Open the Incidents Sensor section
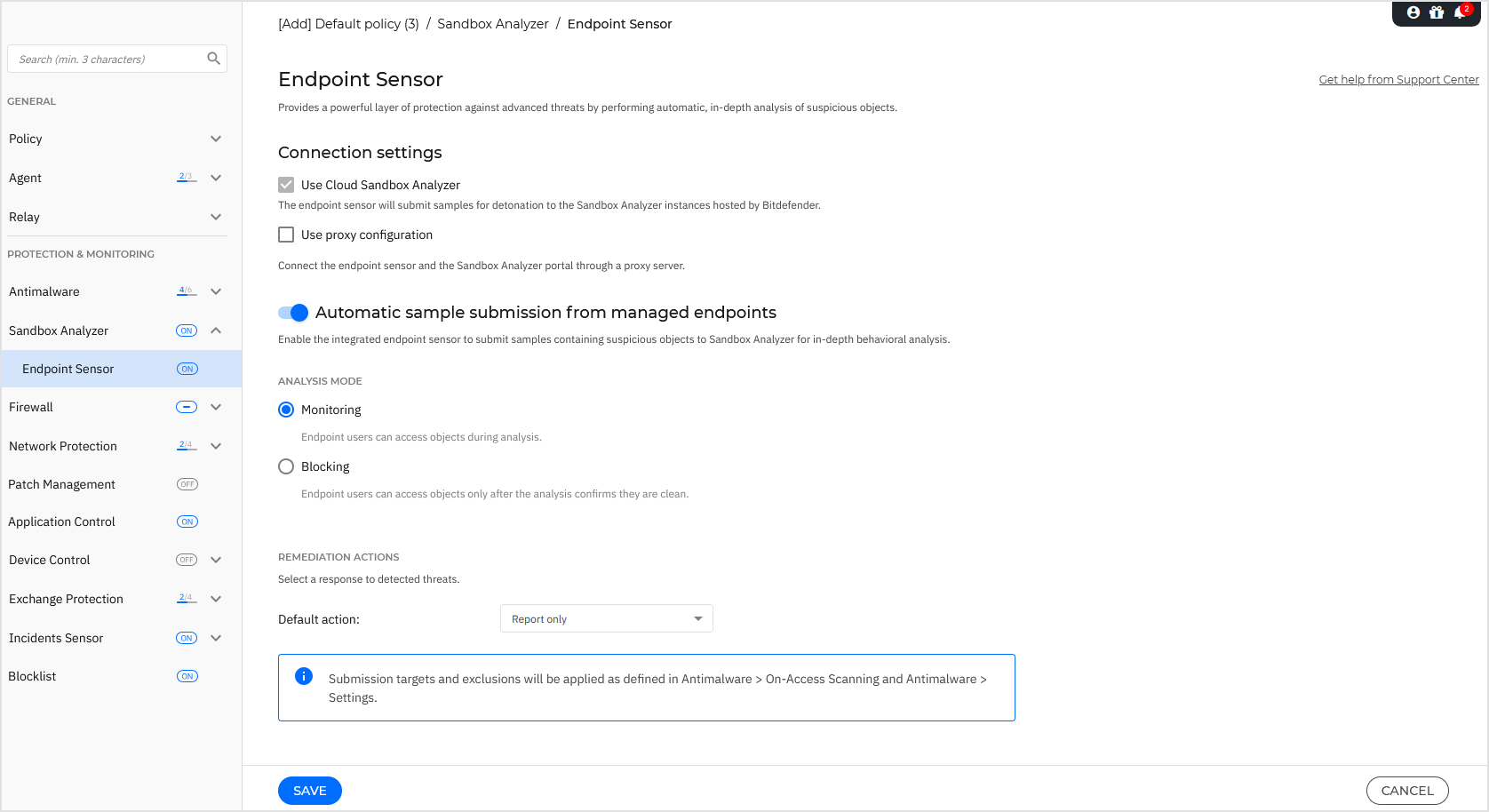Image resolution: width=1489 pixels, height=812 pixels. pos(215,638)
